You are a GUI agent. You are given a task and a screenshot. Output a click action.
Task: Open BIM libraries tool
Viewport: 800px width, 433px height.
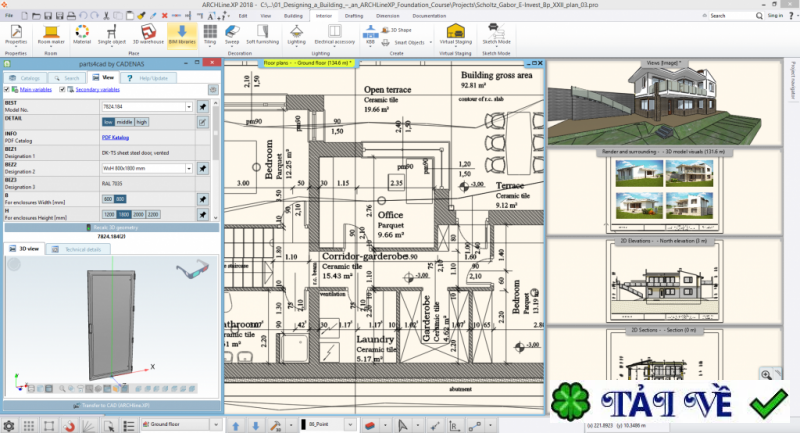182,36
